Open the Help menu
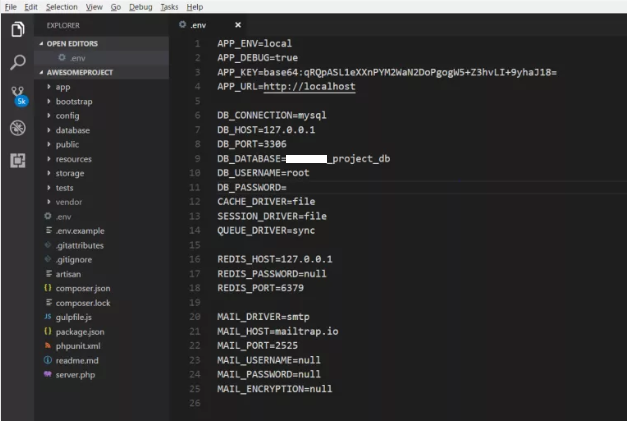The image size is (627, 421). (195, 7)
